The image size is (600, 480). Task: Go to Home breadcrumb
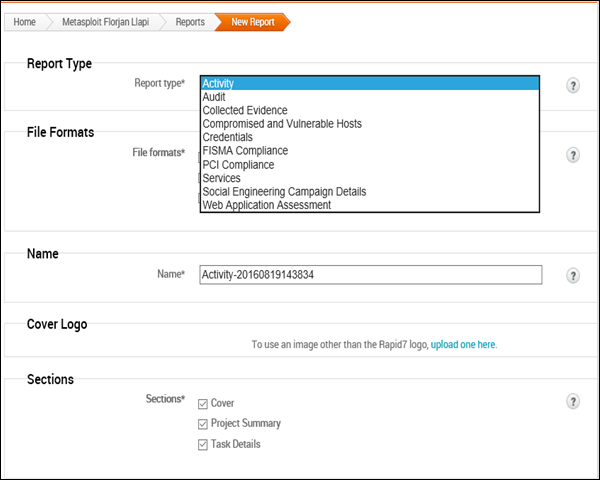pyautogui.click(x=25, y=21)
